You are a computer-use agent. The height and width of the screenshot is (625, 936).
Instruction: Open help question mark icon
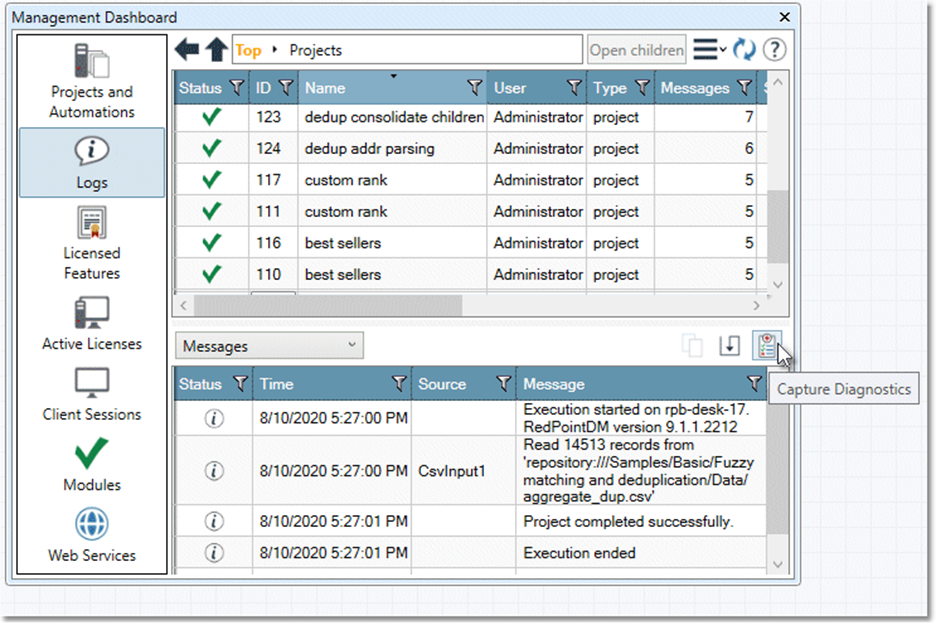[x=774, y=50]
